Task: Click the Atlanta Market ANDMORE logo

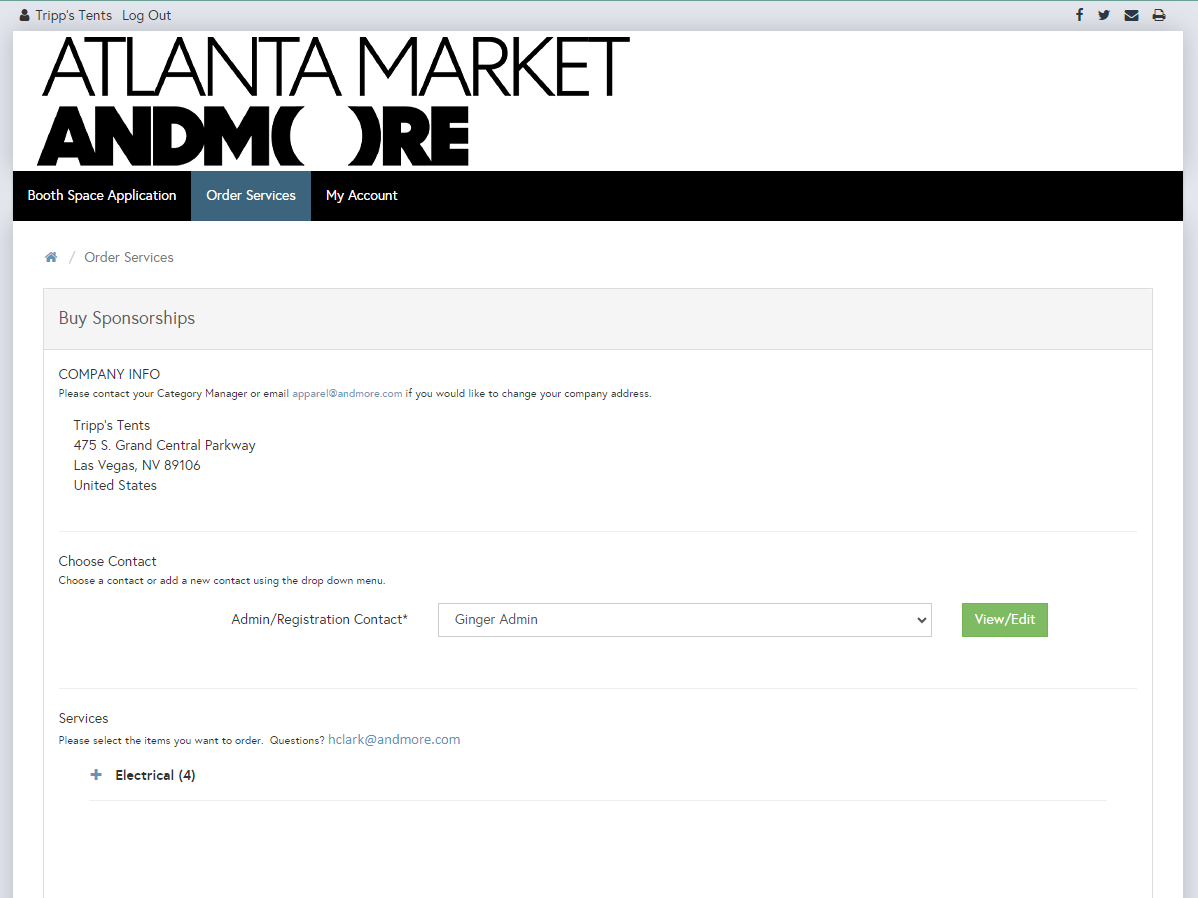Action: tap(334, 101)
